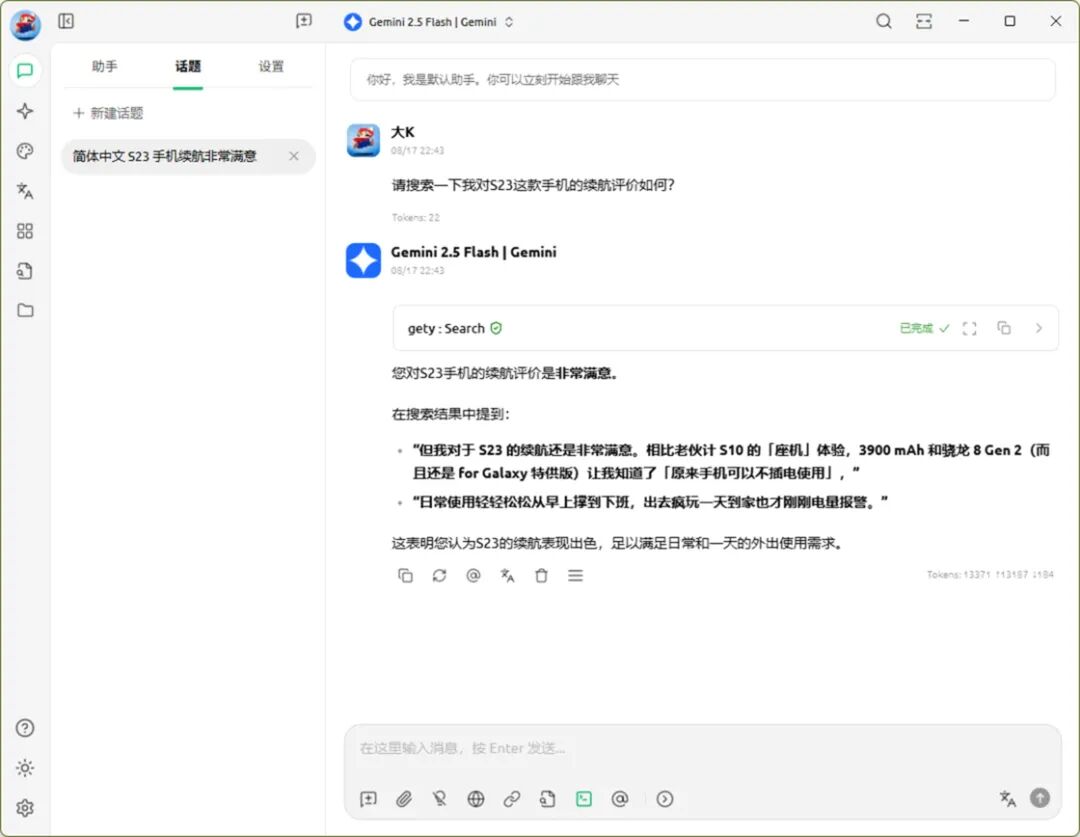Open the settings gear in sidebar

tap(25, 807)
